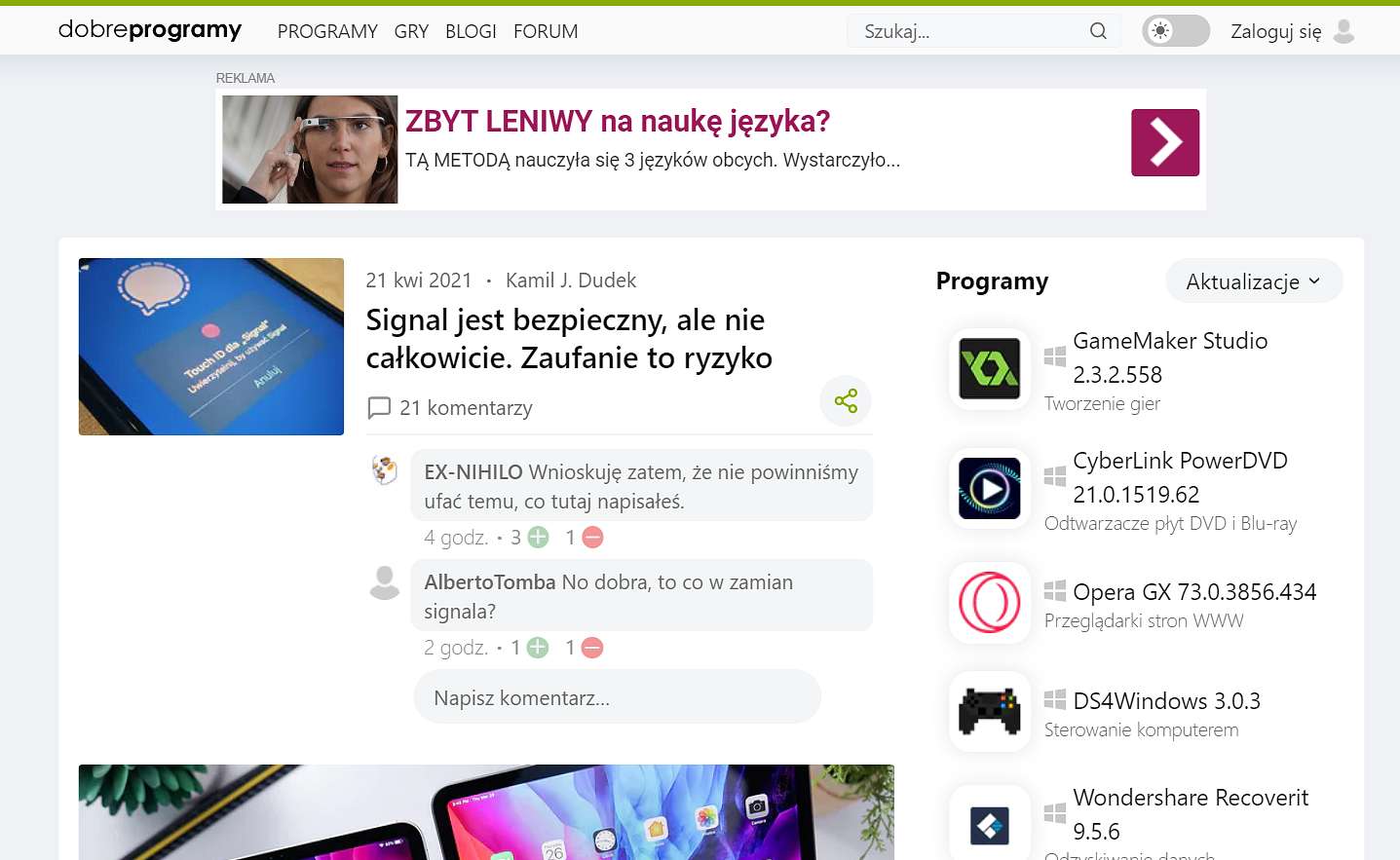Viewport: 1400px width, 860px height.
Task: Open the article 'Signal jest bezpieczny' headline
Action: (x=569, y=339)
